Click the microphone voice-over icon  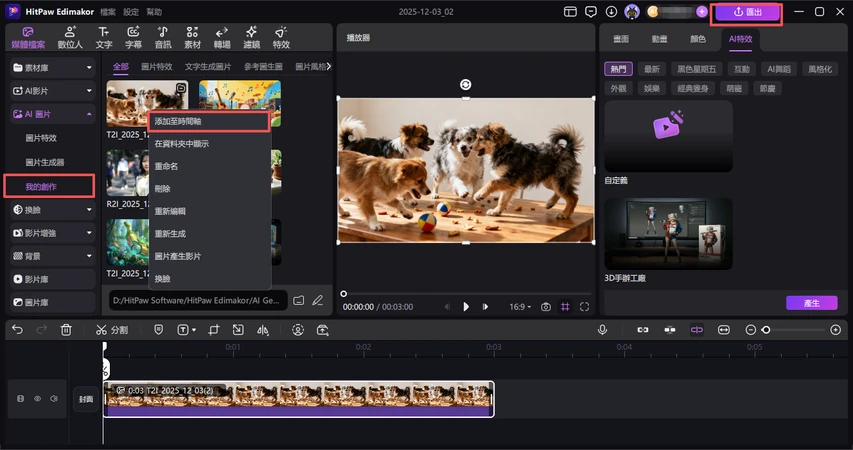coord(602,329)
